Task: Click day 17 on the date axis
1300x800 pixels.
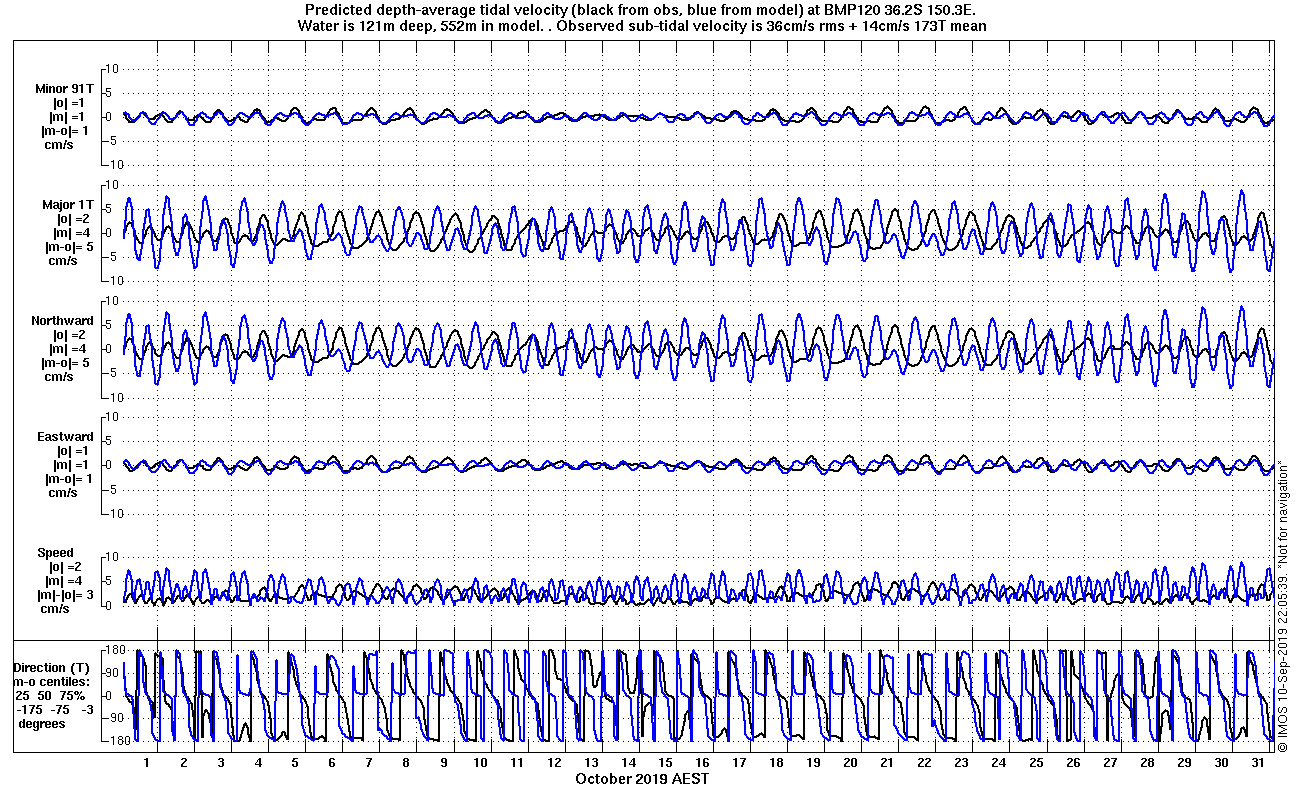Action: coord(739,762)
